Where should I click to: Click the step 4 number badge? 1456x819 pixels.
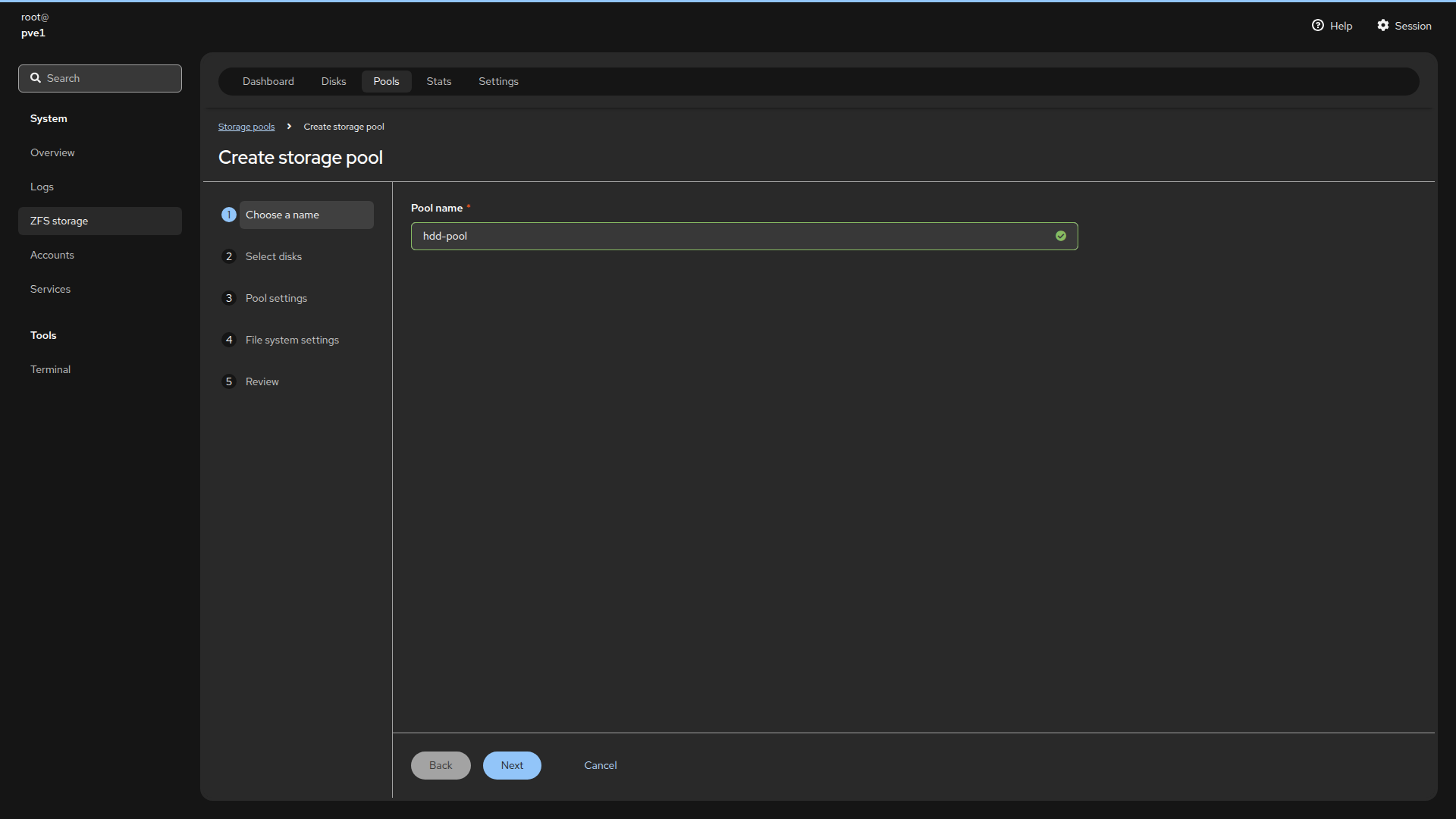[x=228, y=340]
